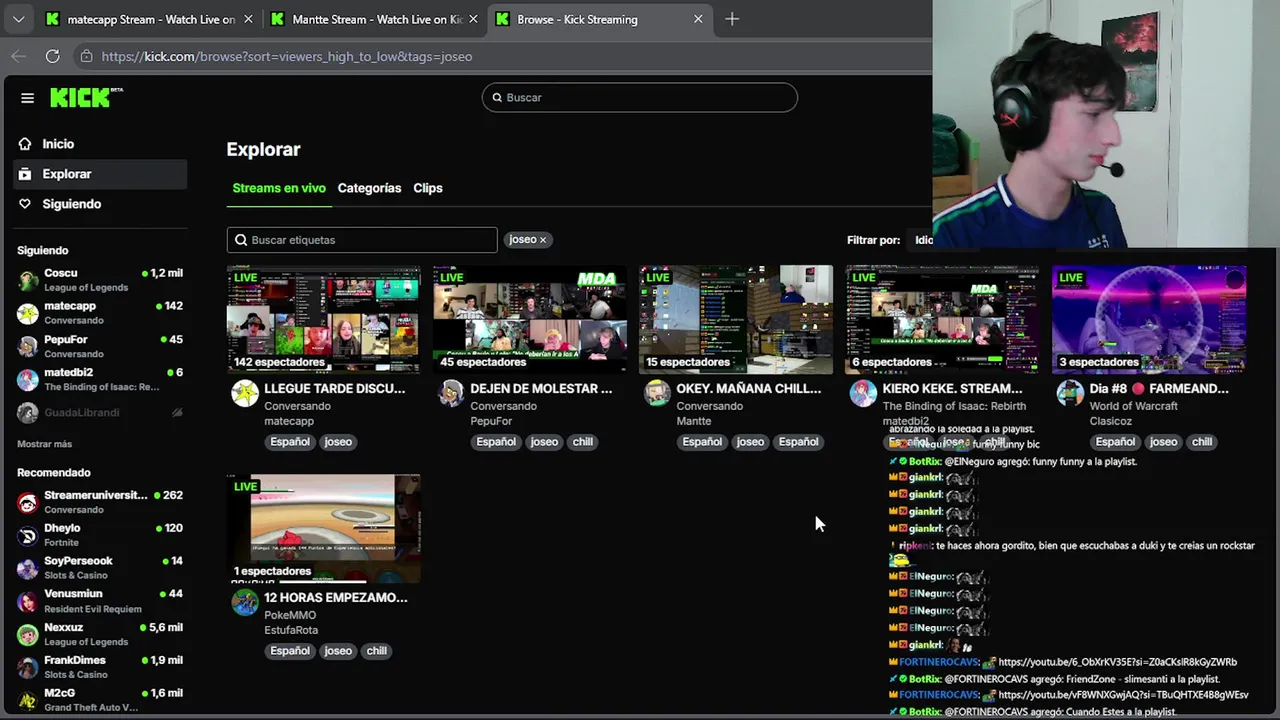Switch to Streams en vivo tab
The height and width of the screenshot is (720, 1280).
click(x=279, y=188)
